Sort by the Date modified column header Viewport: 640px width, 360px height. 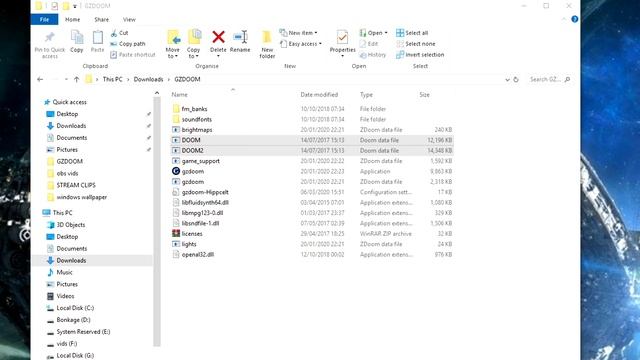point(319,95)
